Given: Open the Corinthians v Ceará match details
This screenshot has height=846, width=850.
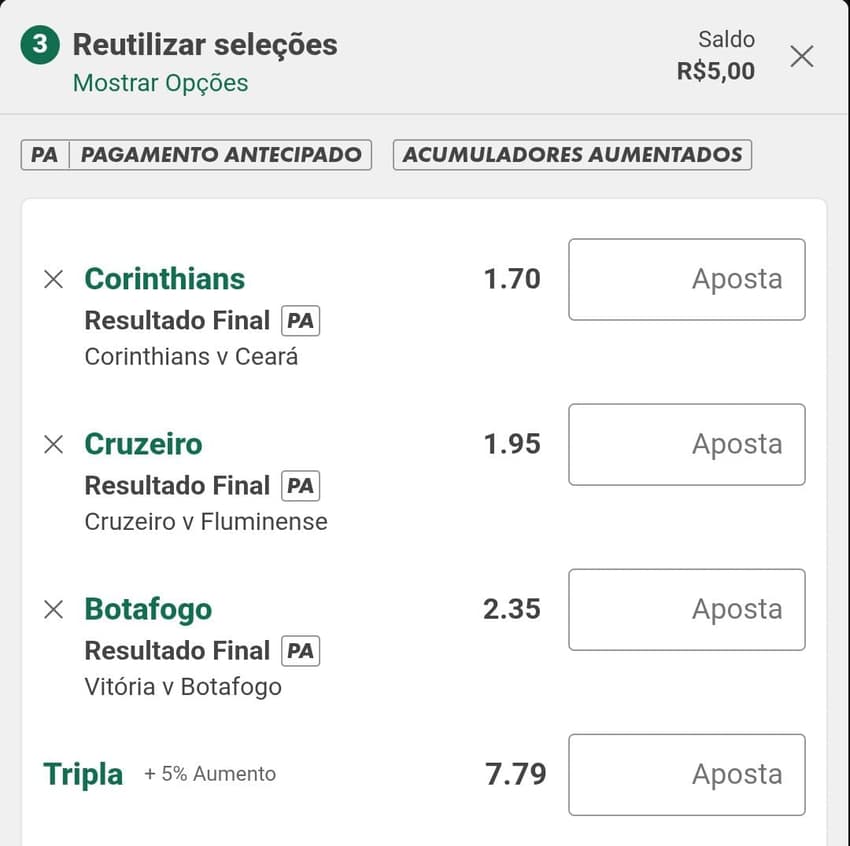Looking at the screenshot, I should point(191,356).
